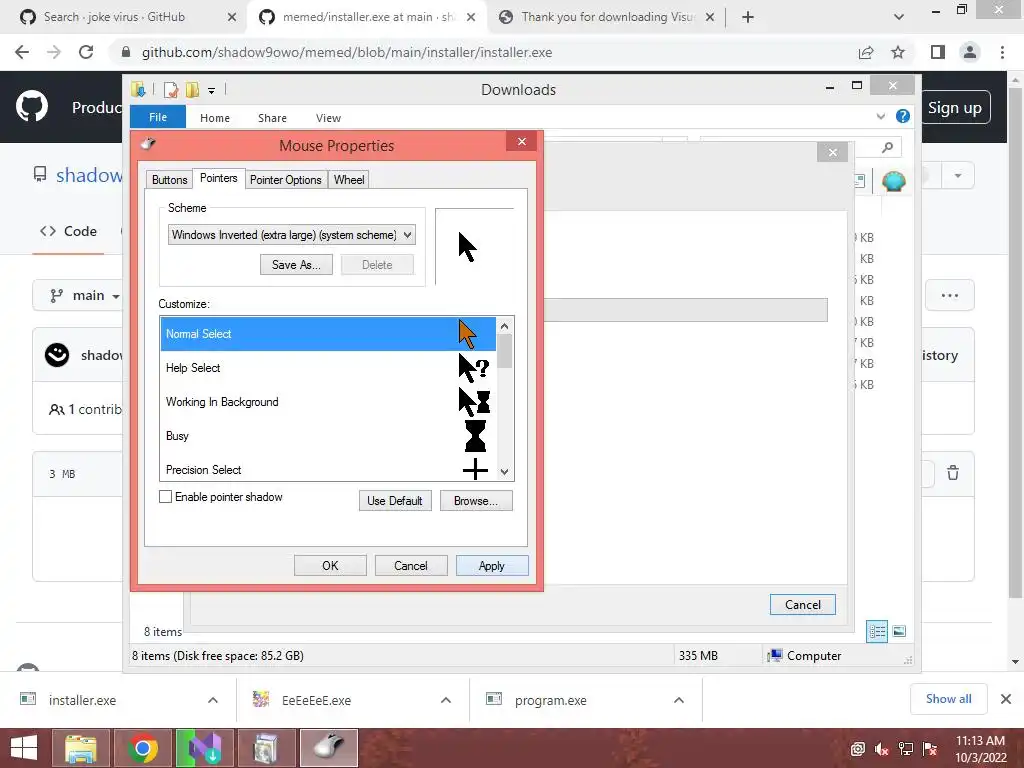
Task: Open a new Chrome tab
Action: click(x=748, y=18)
